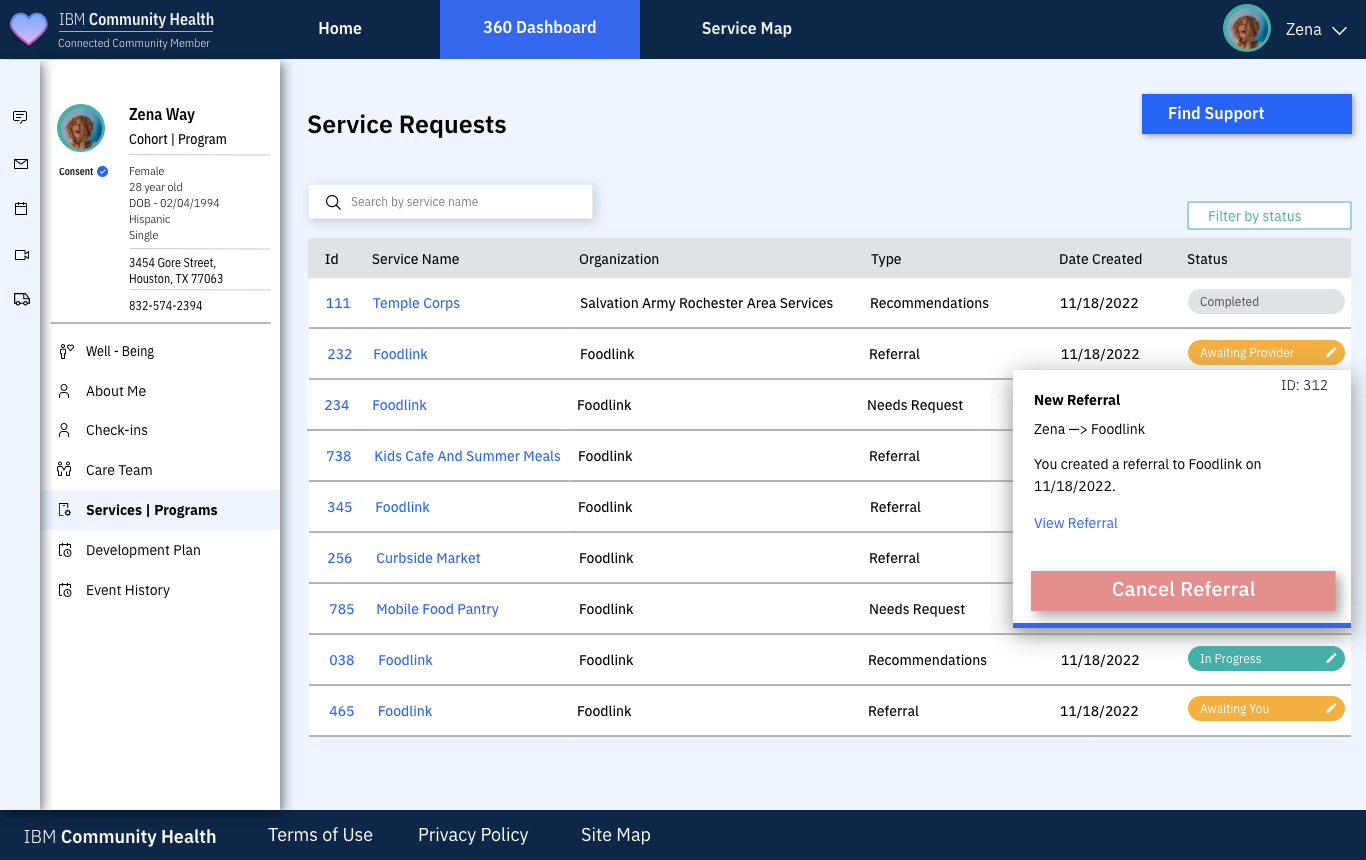Click Zena Way profile photo in sidebar
This screenshot has width=1366, height=860.
tap(81, 128)
